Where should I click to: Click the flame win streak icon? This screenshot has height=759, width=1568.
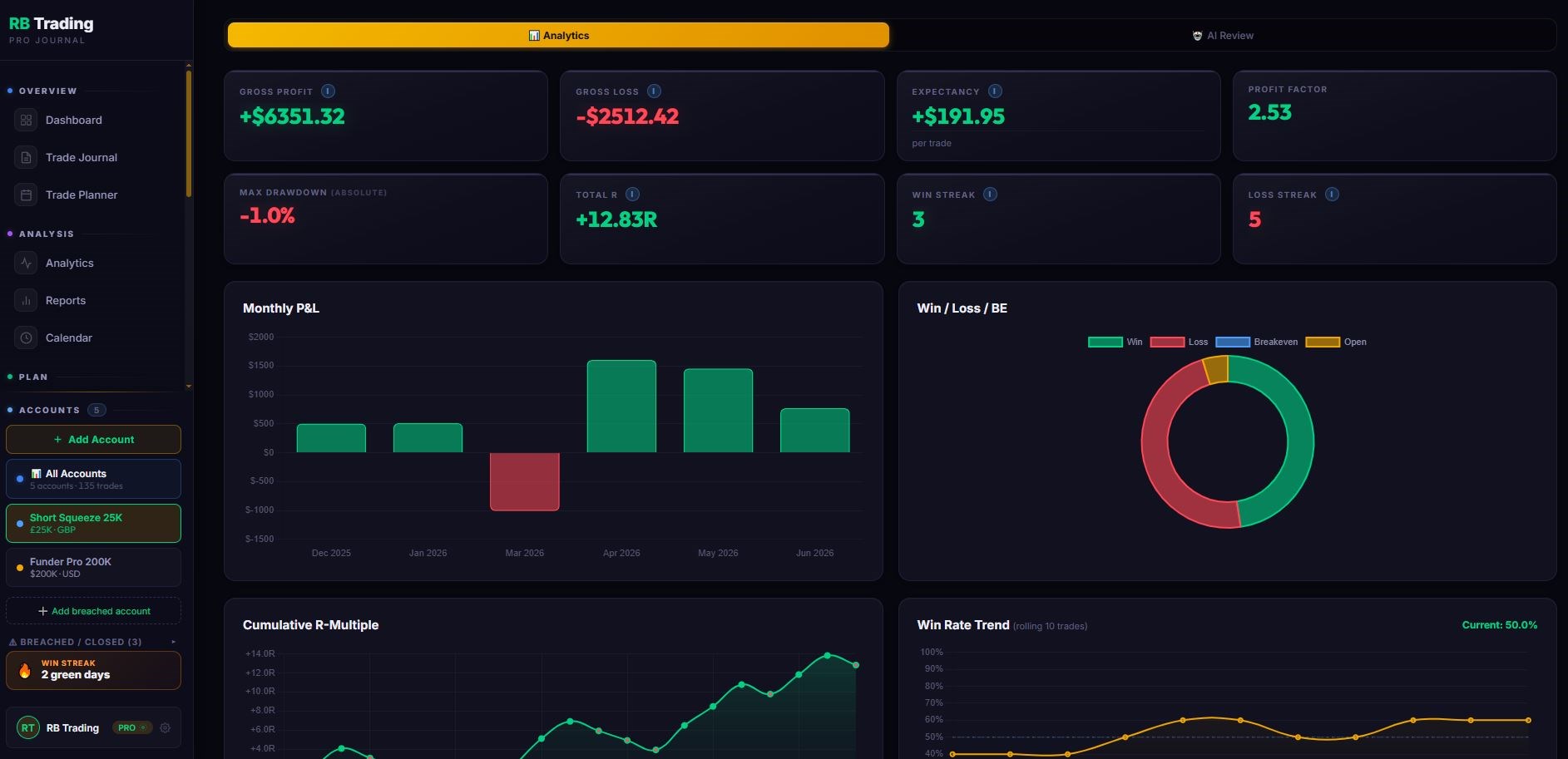click(25, 670)
